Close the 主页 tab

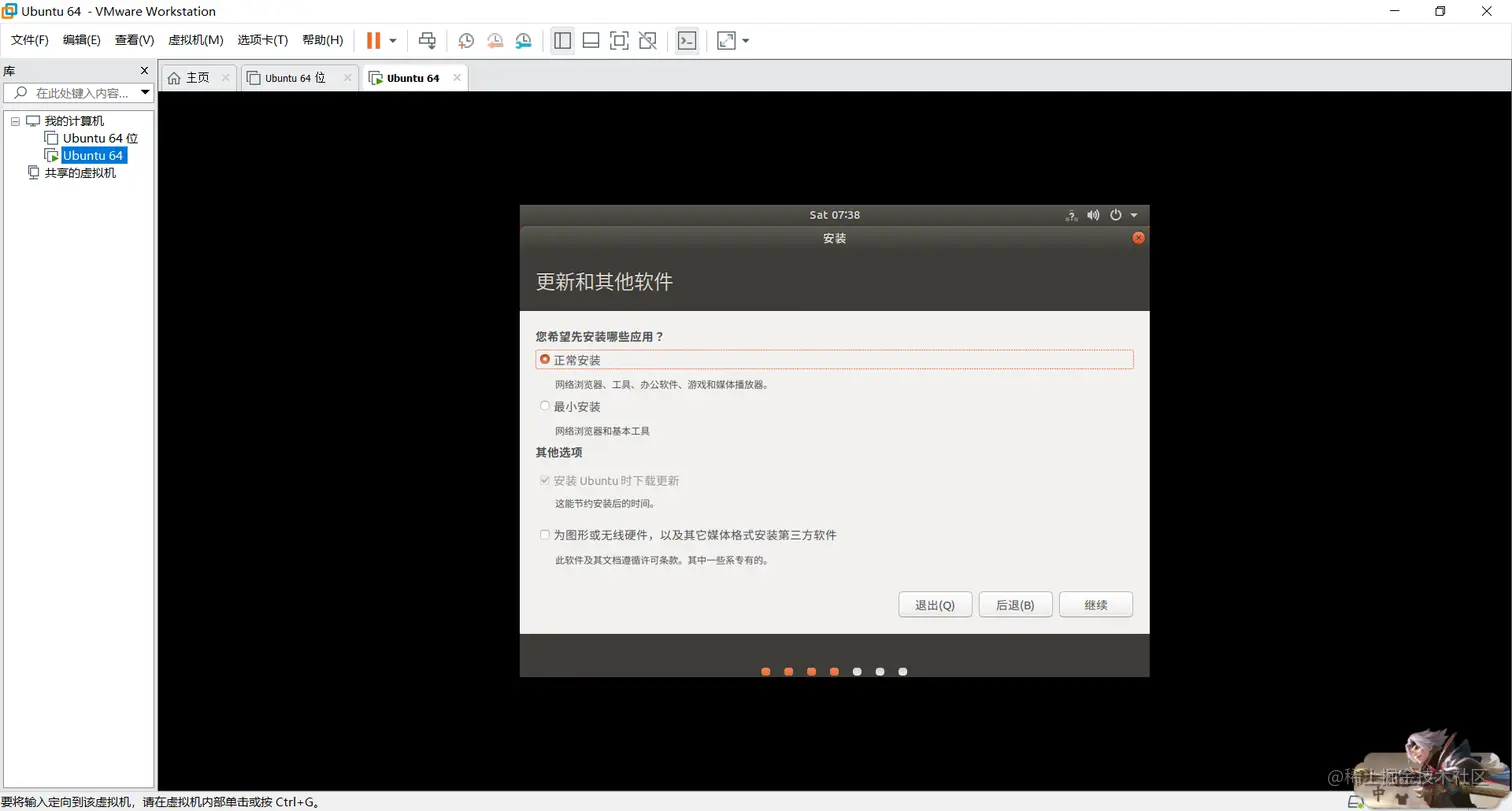225,77
